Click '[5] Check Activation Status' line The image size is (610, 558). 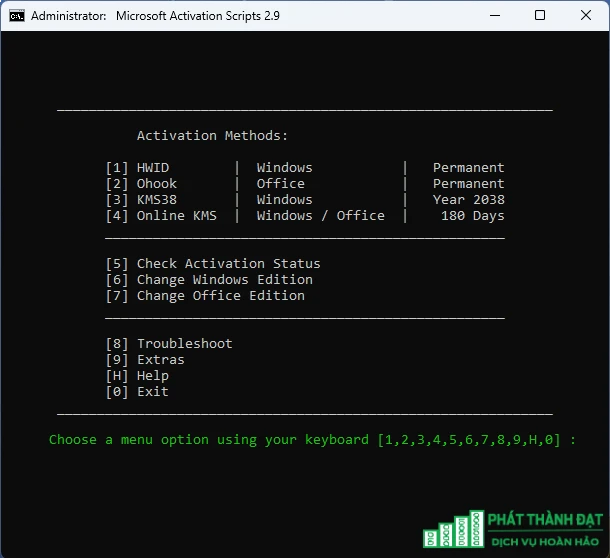[213, 264]
